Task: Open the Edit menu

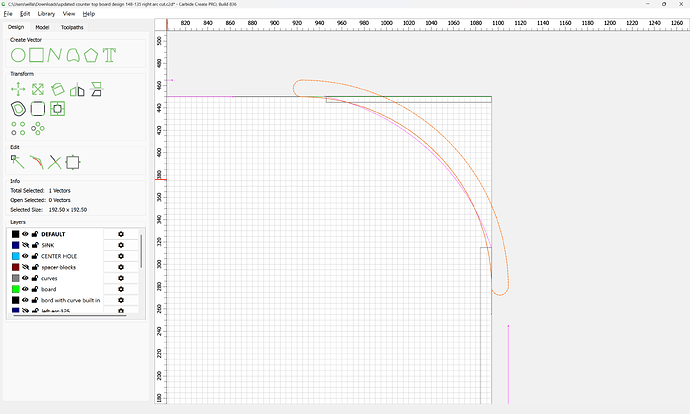Action: [x=25, y=14]
